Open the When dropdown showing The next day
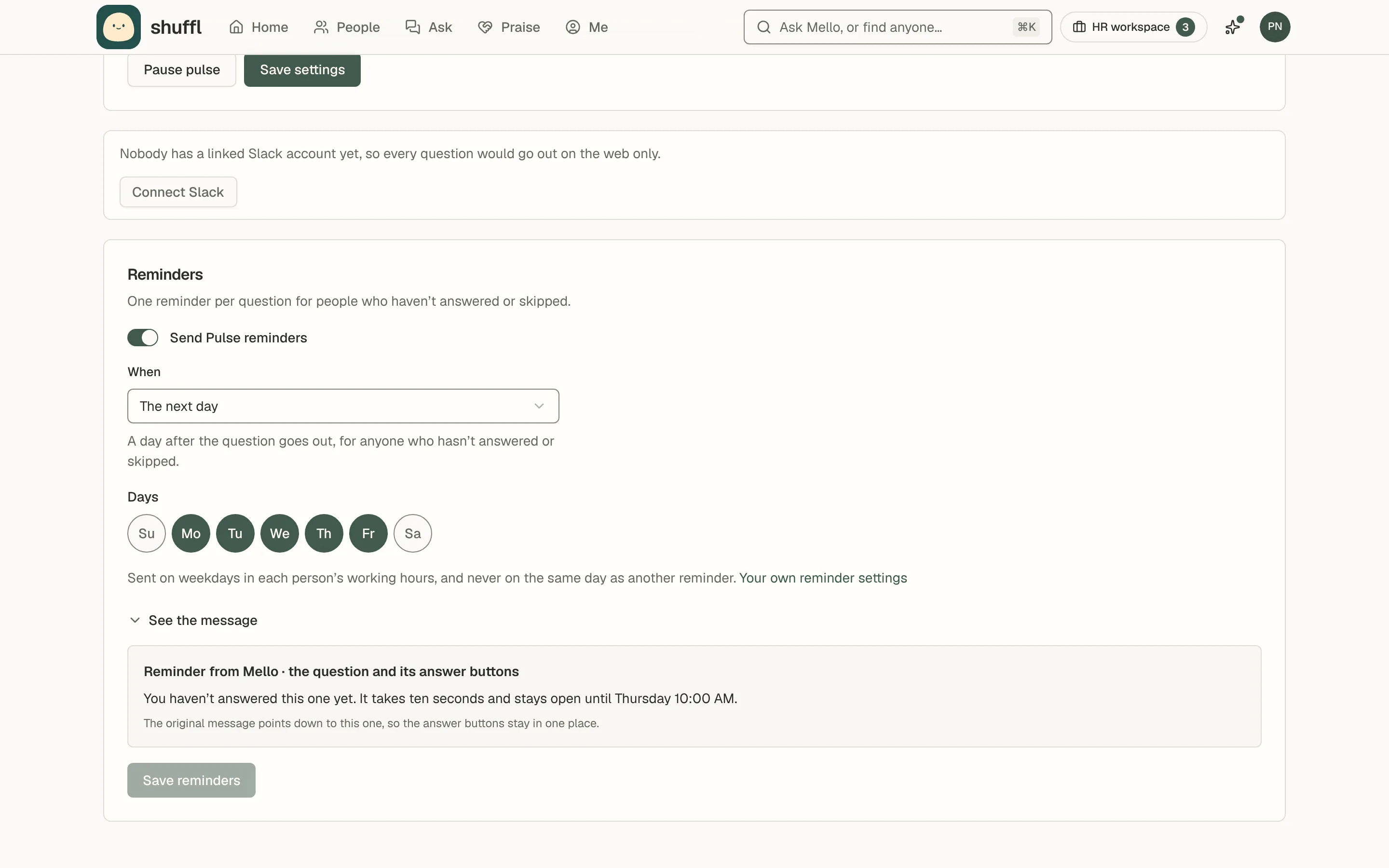Image resolution: width=1389 pixels, height=868 pixels. pos(343,406)
